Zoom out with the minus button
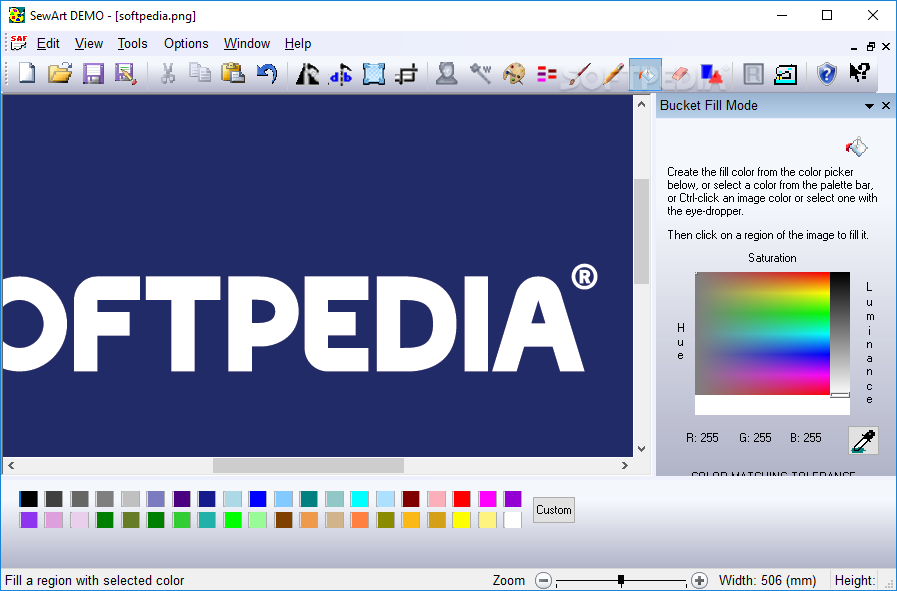This screenshot has width=897, height=591. click(x=543, y=581)
